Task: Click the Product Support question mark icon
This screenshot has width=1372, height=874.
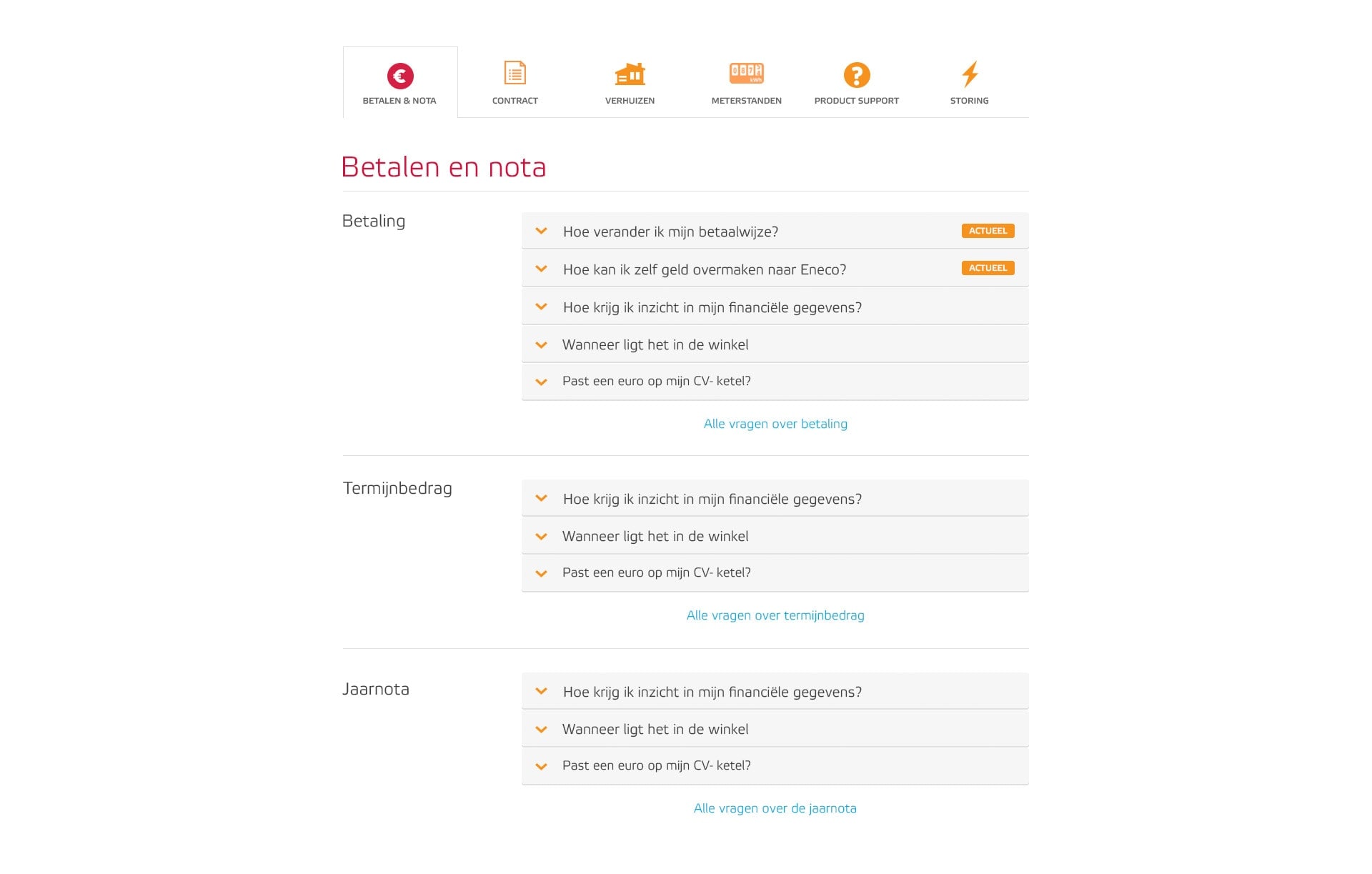Action: tap(857, 74)
